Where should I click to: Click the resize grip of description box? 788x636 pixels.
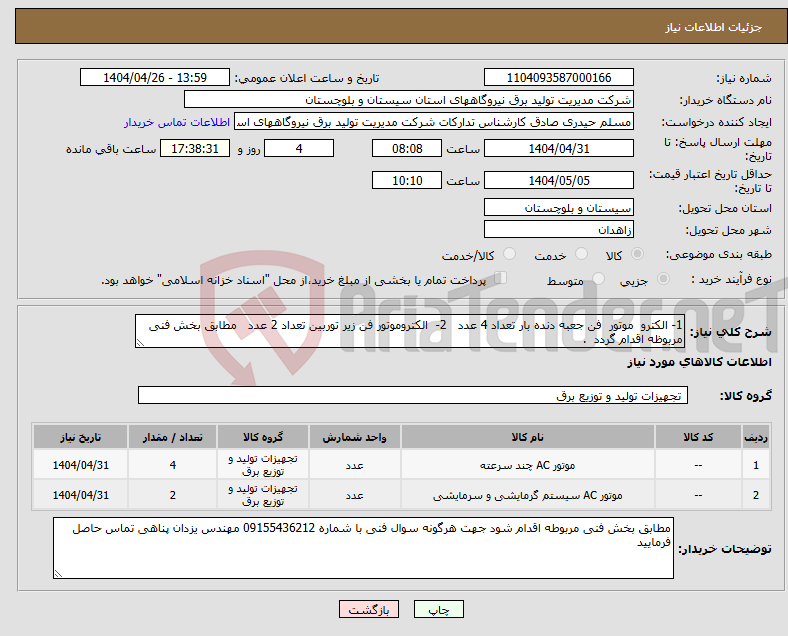point(140,343)
